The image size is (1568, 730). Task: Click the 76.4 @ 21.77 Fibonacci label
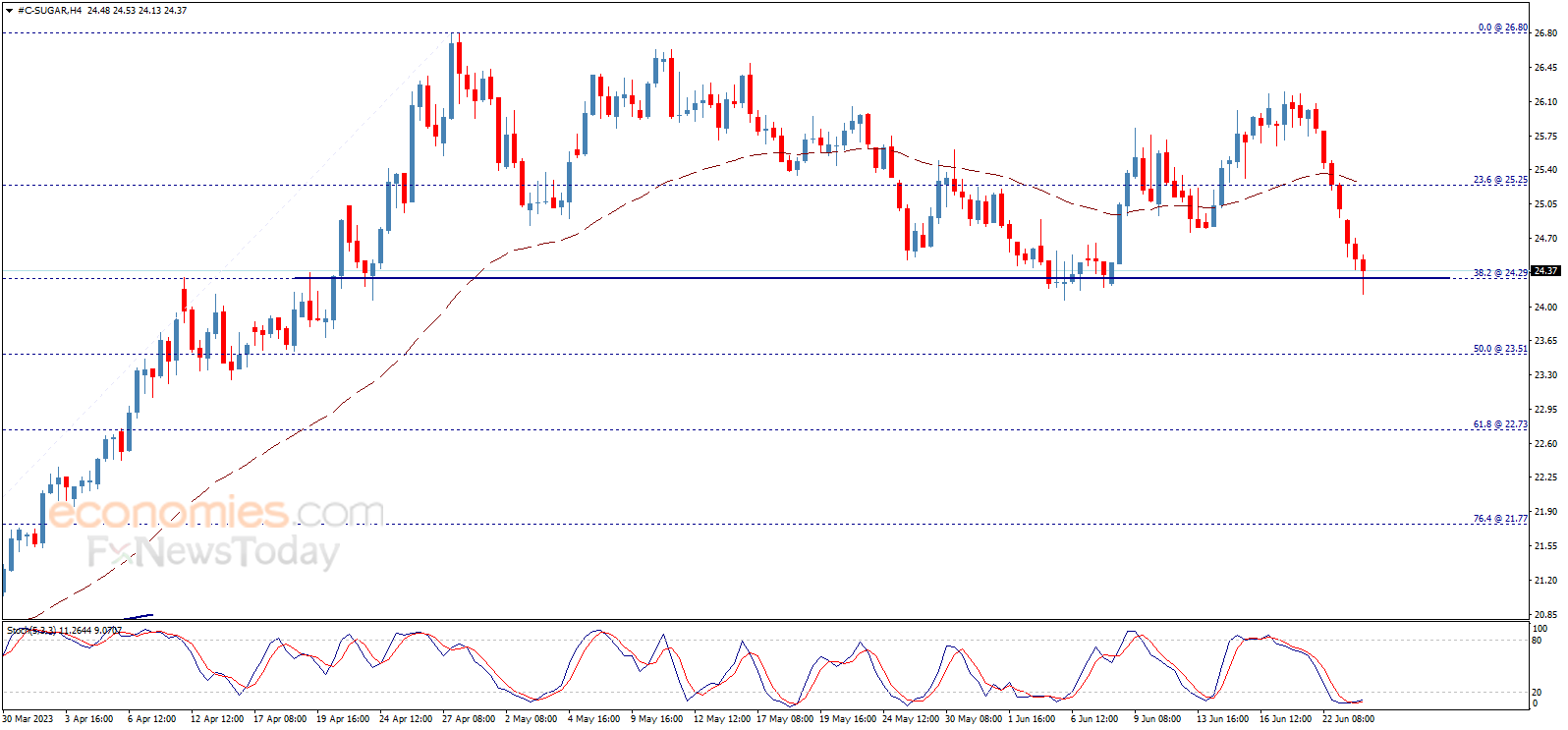pyautogui.click(x=1500, y=519)
